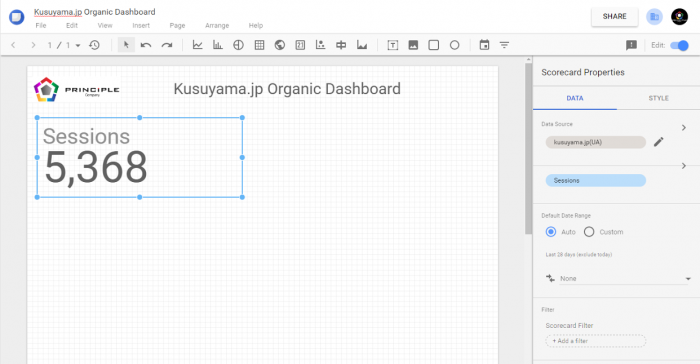700x364 pixels.
Task: Go to previous page arrow
Action: 13,45
